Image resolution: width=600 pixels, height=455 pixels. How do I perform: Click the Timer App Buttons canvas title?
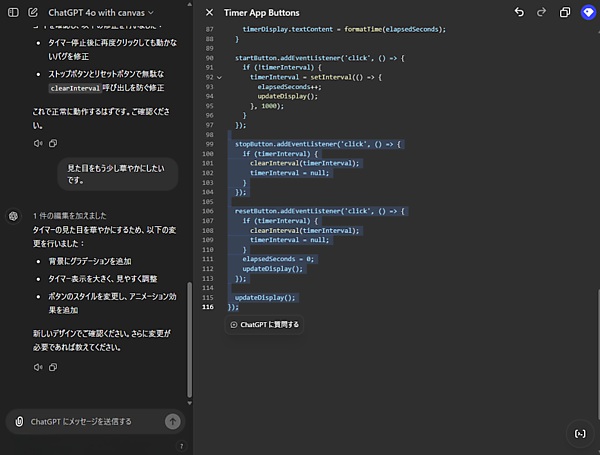pos(264,12)
